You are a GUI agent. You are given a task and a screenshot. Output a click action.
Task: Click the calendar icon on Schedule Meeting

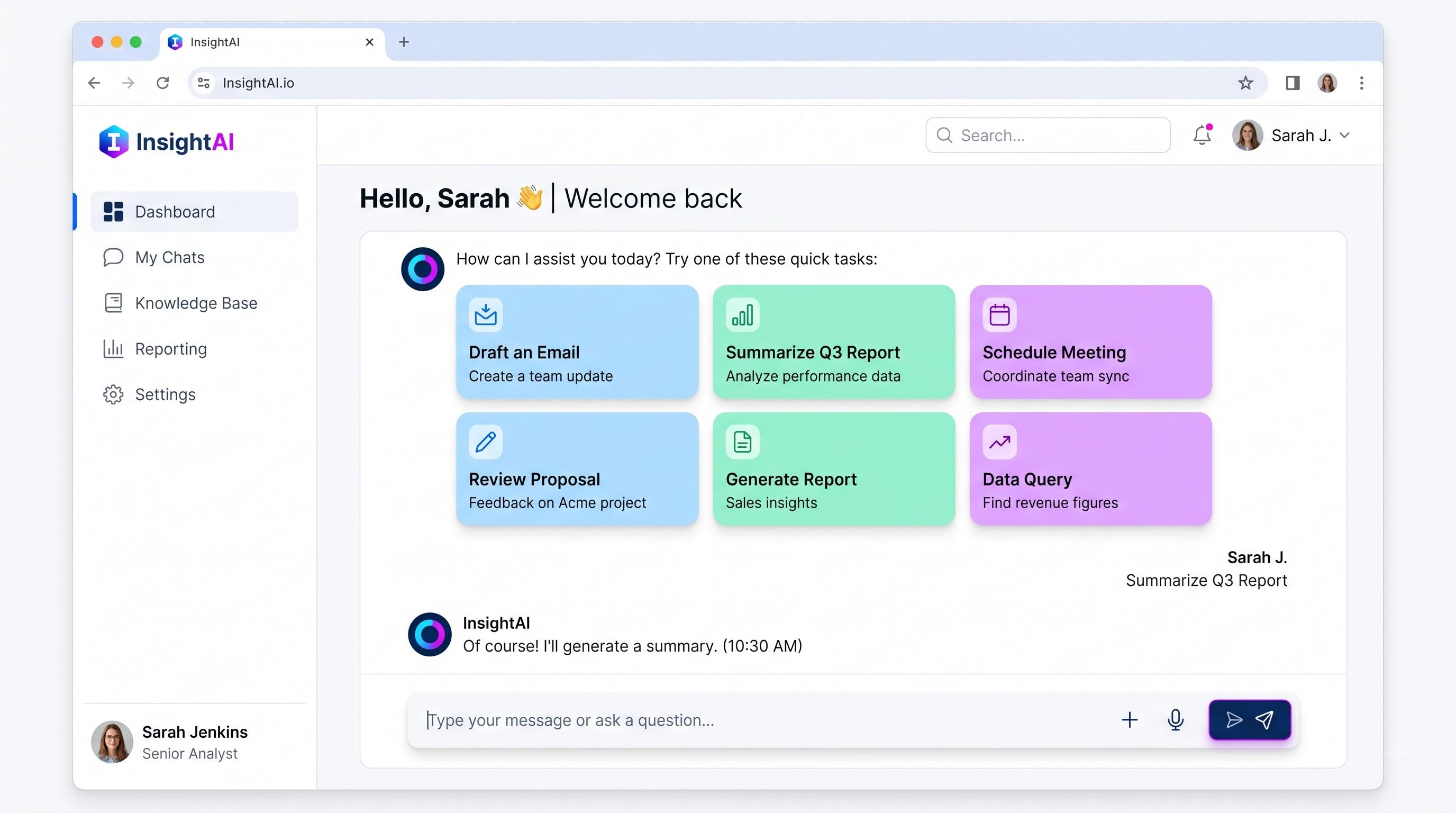pos(999,315)
